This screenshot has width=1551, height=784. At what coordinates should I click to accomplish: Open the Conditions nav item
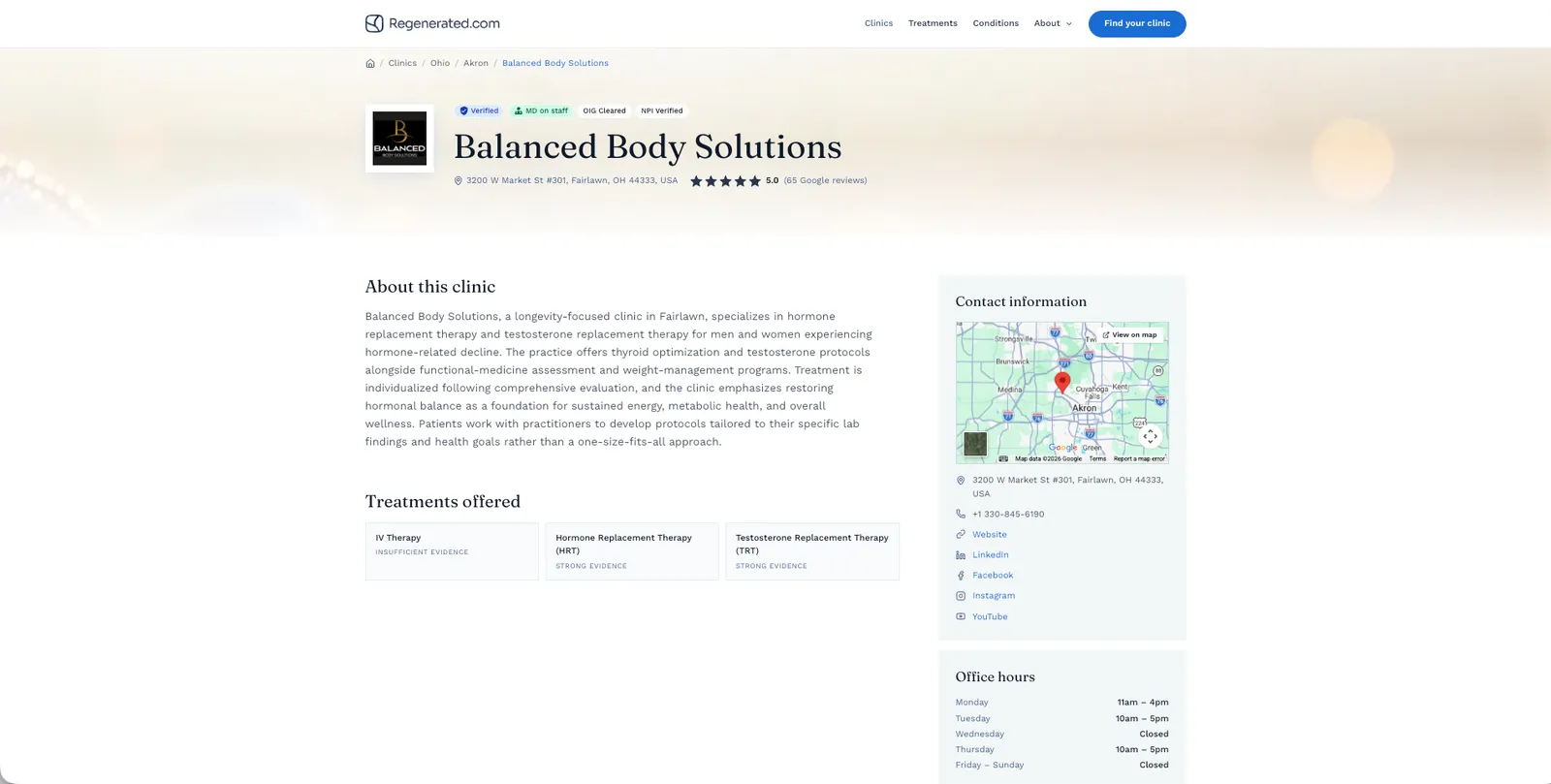click(x=996, y=23)
